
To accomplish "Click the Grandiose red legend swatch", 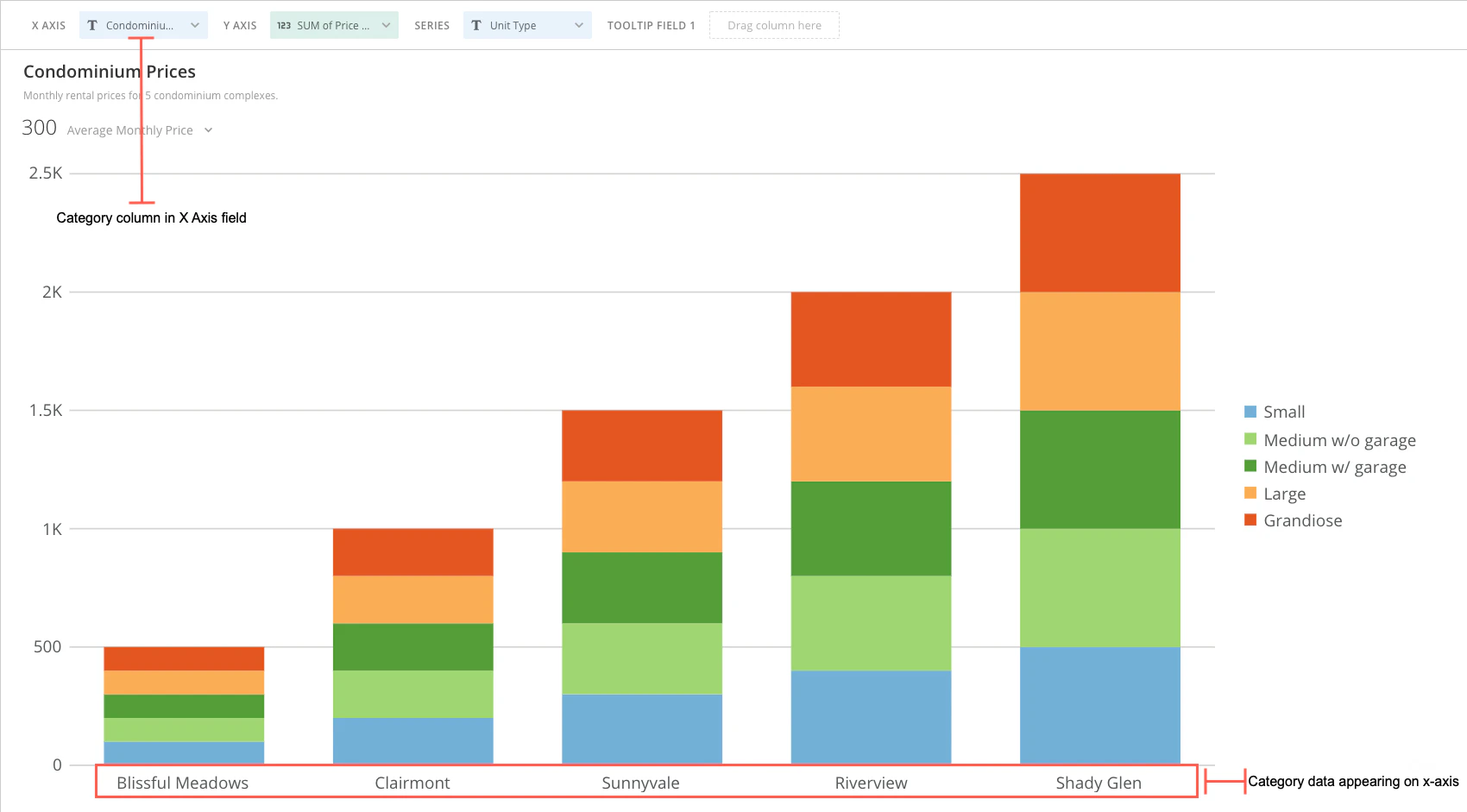I will click(1250, 519).
